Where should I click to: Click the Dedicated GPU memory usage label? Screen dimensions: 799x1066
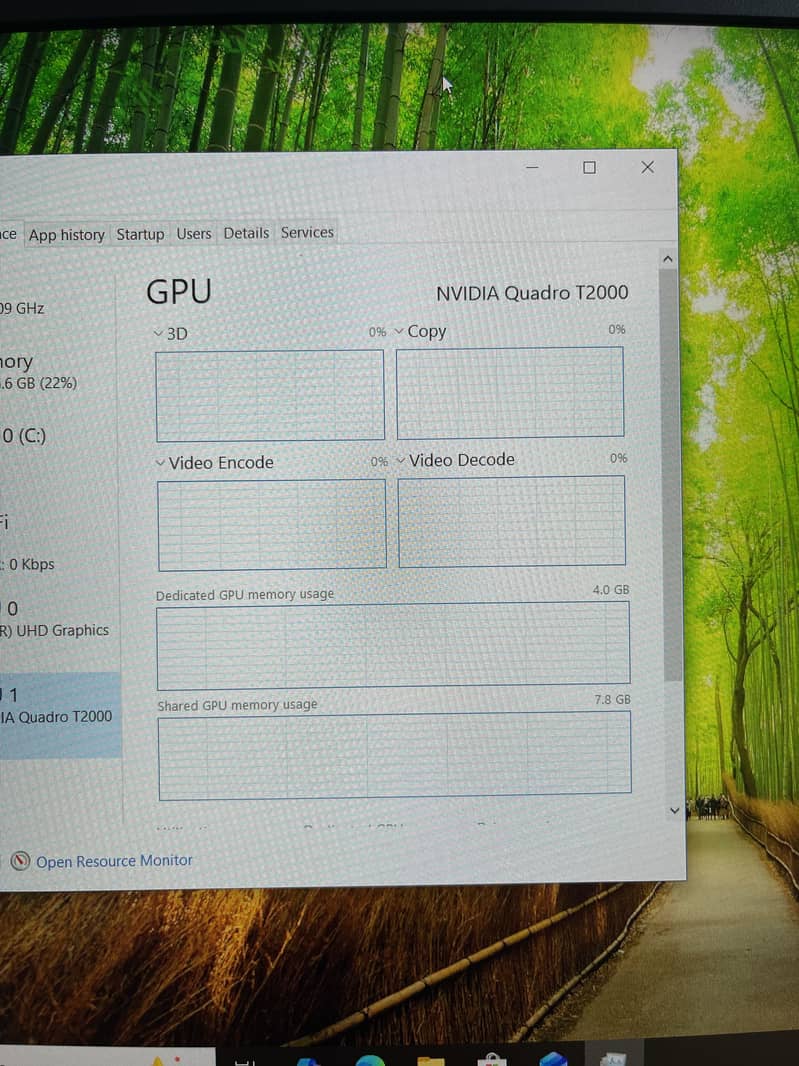click(245, 595)
